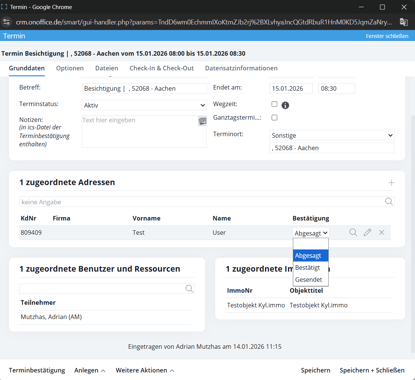Screen dimensions: 415x380
Task: Open the Wegzeit info icon
Action: tap(285, 105)
